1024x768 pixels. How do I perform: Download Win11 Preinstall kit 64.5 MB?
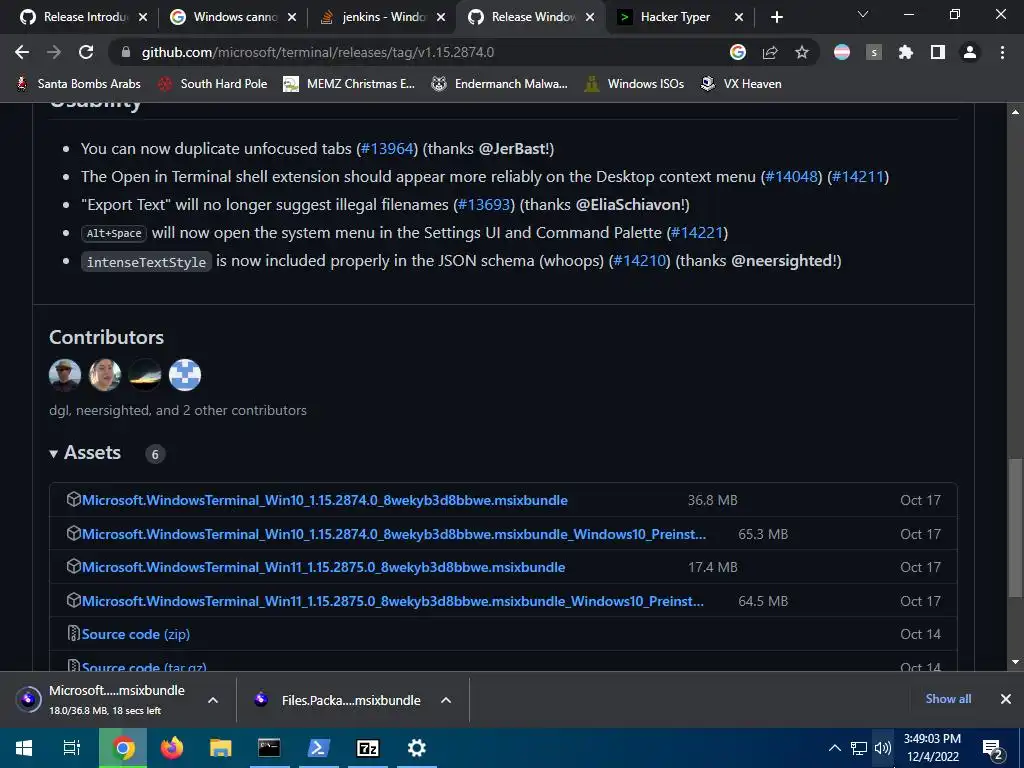coord(392,601)
